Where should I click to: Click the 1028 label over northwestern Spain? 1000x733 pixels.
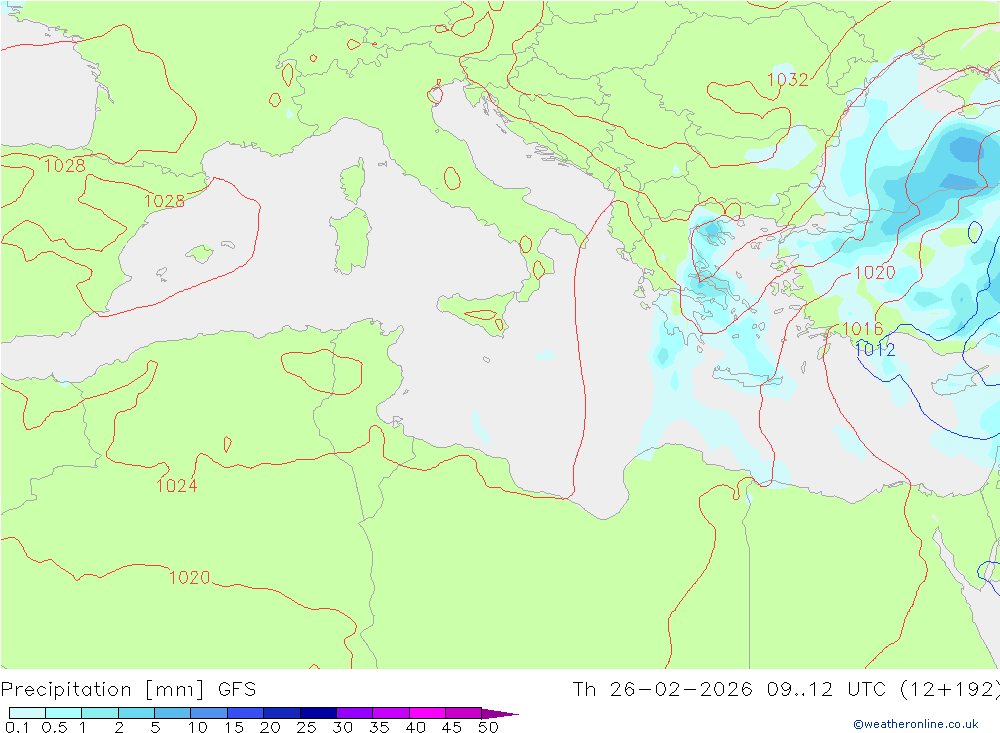click(64, 166)
